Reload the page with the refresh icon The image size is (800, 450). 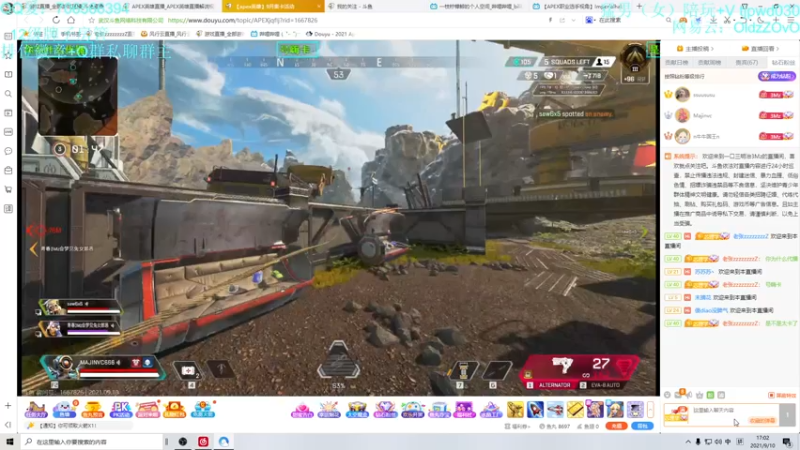tap(56, 20)
